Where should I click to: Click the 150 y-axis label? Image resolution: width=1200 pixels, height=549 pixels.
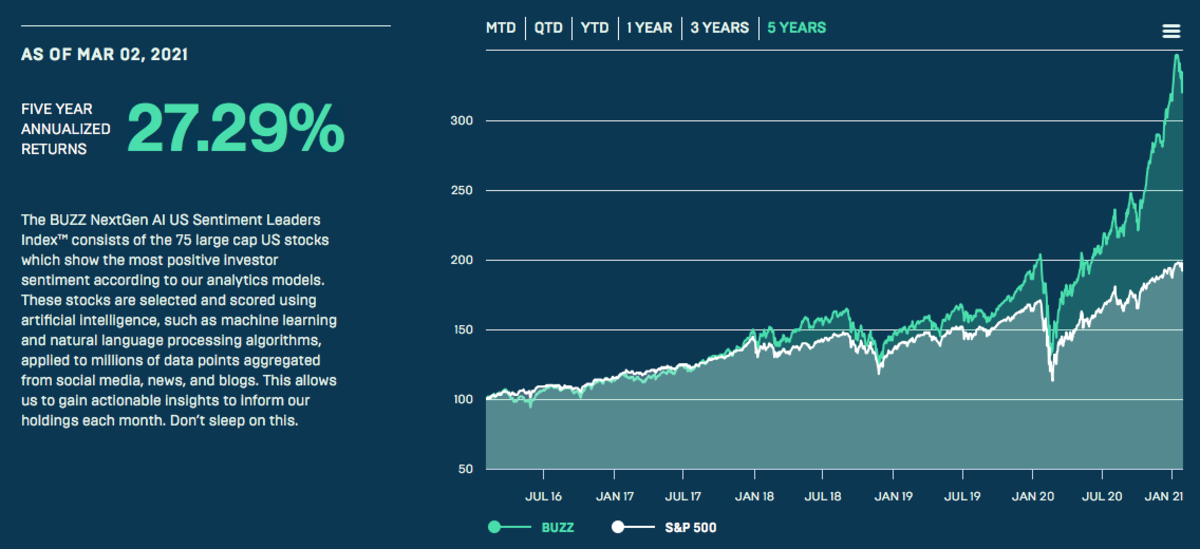pyautogui.click(x=461, y=330)
